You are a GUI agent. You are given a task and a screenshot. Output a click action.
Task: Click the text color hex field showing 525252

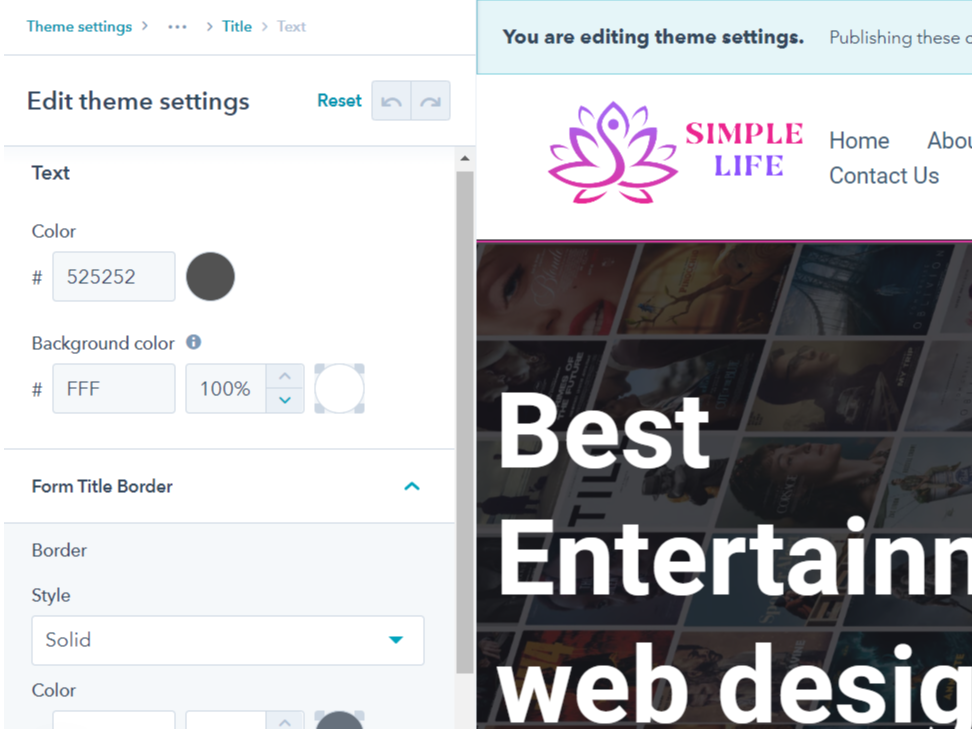tap(113, 276)
